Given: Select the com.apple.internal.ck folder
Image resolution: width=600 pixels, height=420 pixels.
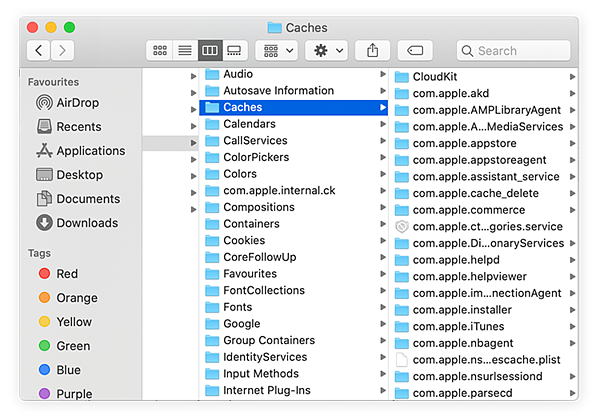Looking at the screenshot, I should [293, 190].
